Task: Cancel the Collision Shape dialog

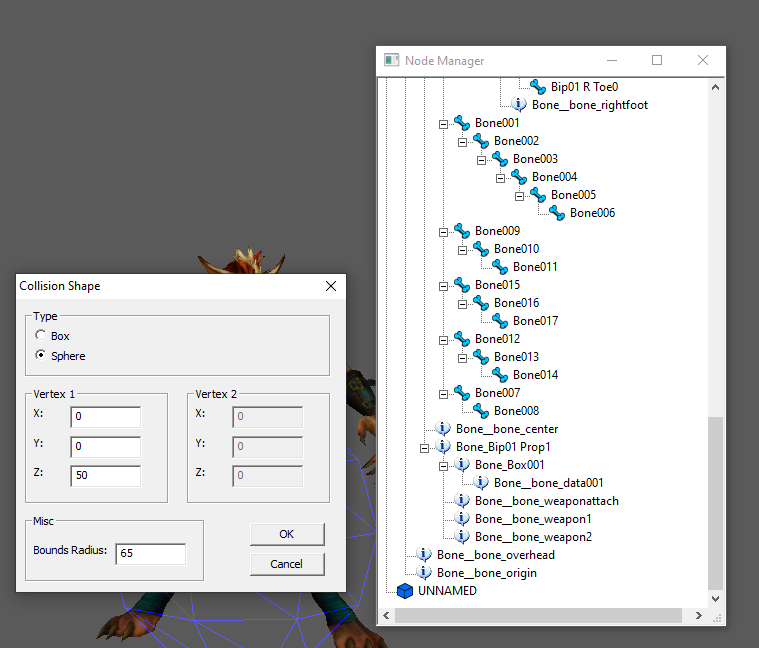Action: click(x=287, y=564)
